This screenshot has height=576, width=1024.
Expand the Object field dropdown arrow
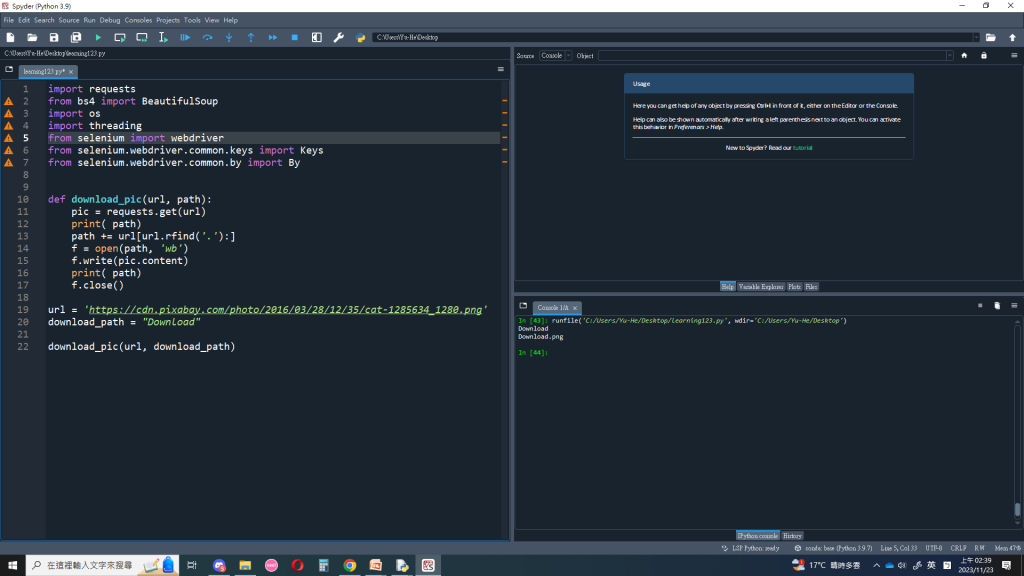click(x=948, y=56)
